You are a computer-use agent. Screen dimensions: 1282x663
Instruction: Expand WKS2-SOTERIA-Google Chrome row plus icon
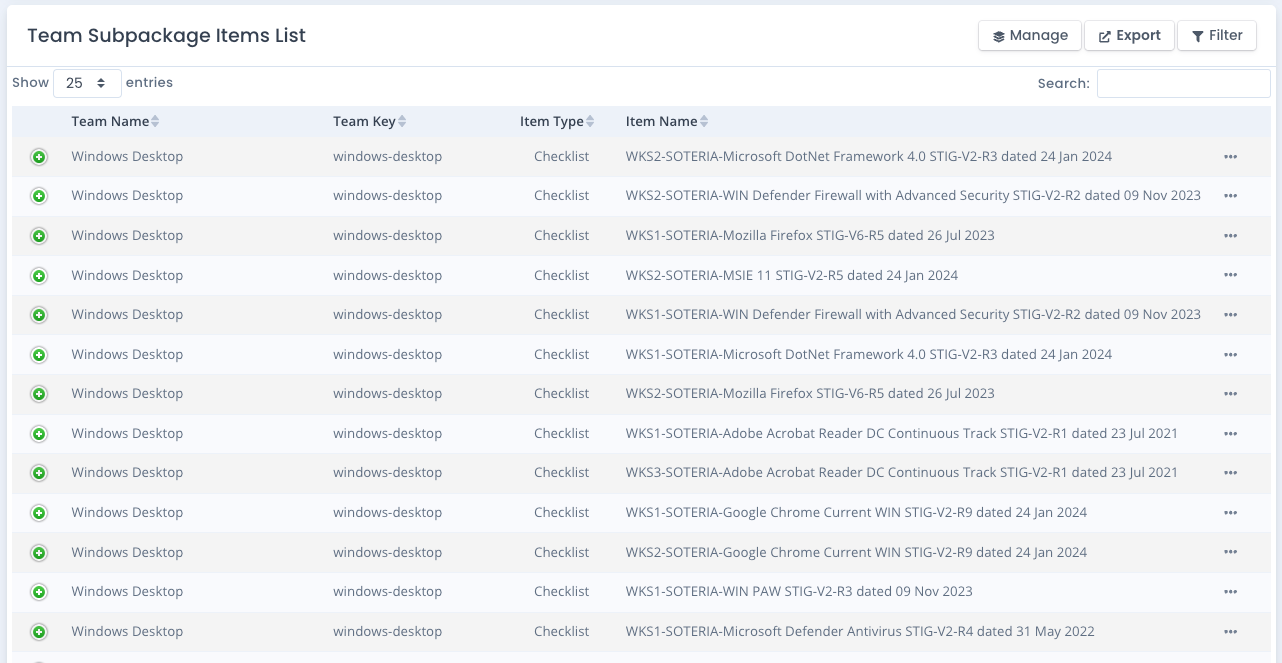pyautogui.click(x=39, y=553)
